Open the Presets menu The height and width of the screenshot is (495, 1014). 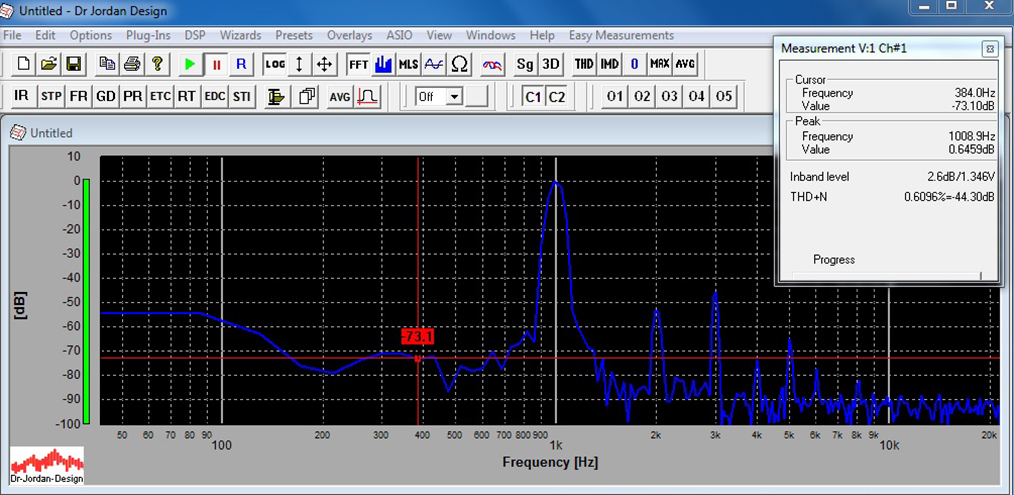tap(293, 35)
